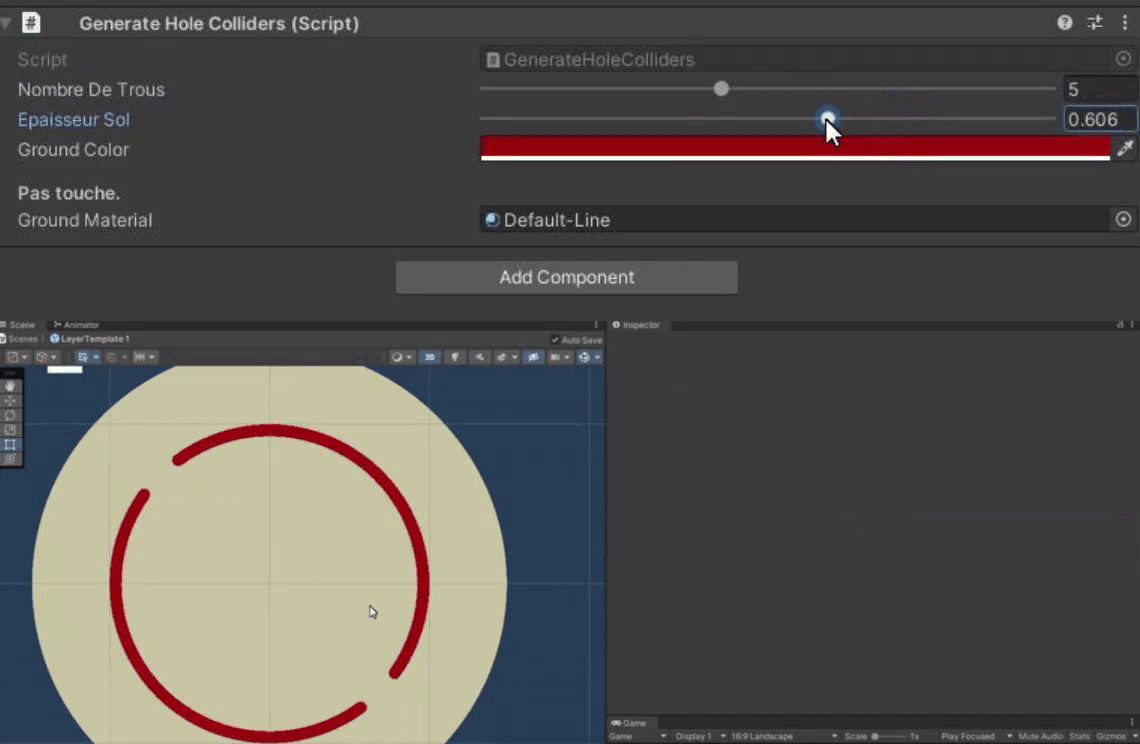Toggle the Auto Save checkbox
Viewport: 1140px width, 744px height.
[555, 340]
